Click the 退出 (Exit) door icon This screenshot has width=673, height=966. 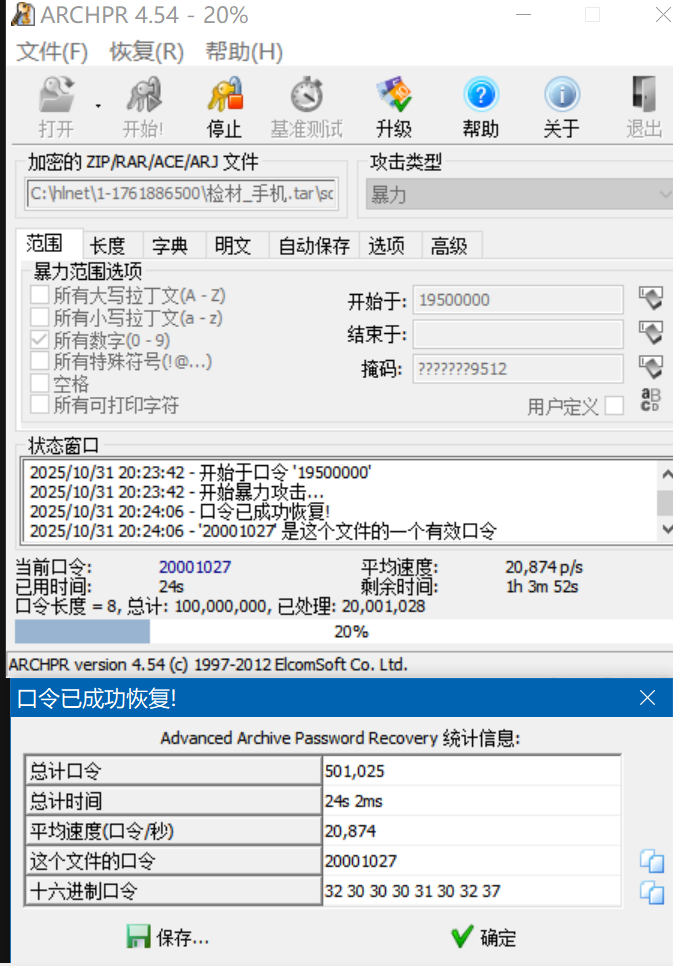[x=644, y=97]
